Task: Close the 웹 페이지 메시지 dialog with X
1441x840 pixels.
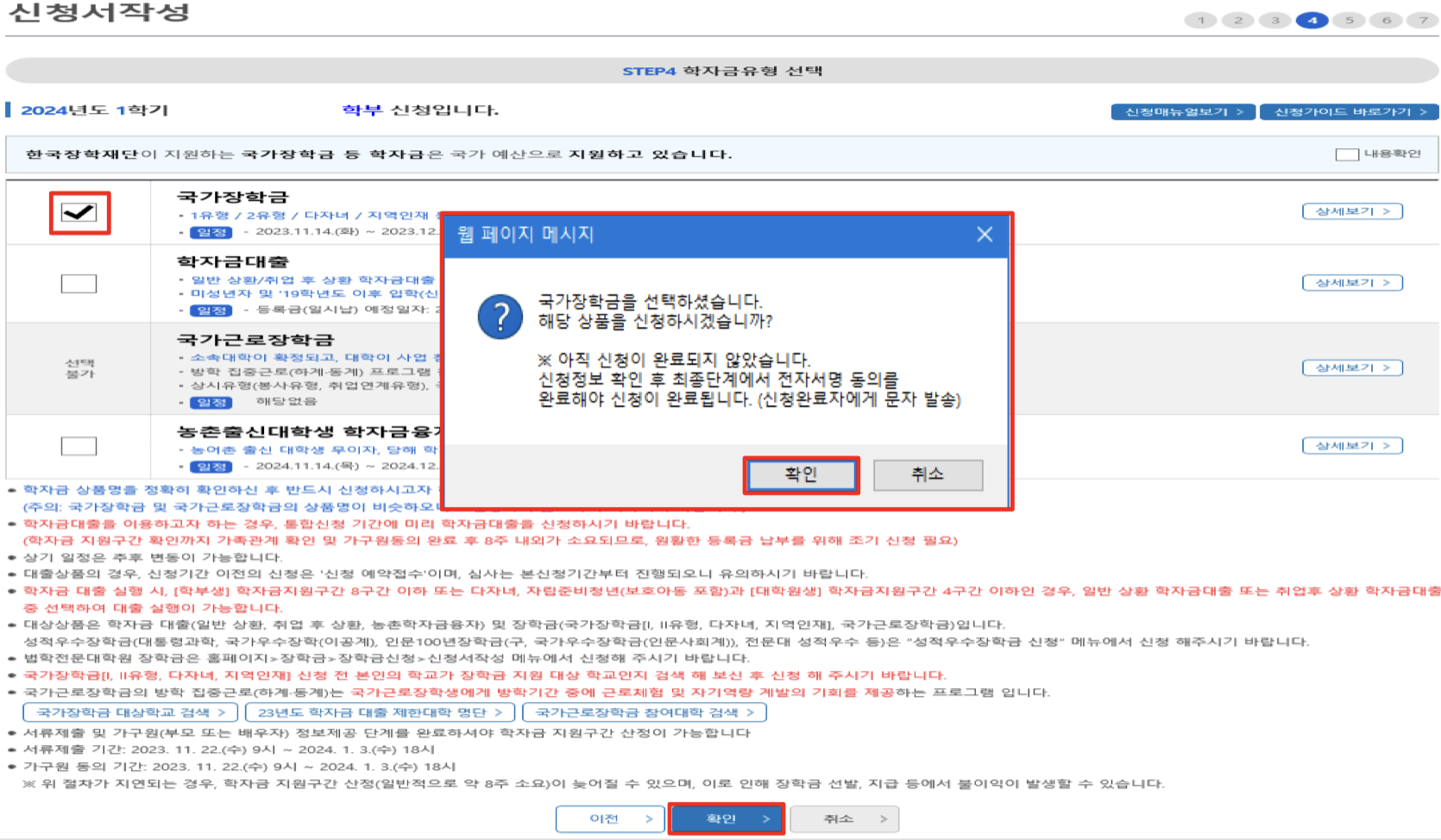Action: pyautogui.click(x=985, y=233)
